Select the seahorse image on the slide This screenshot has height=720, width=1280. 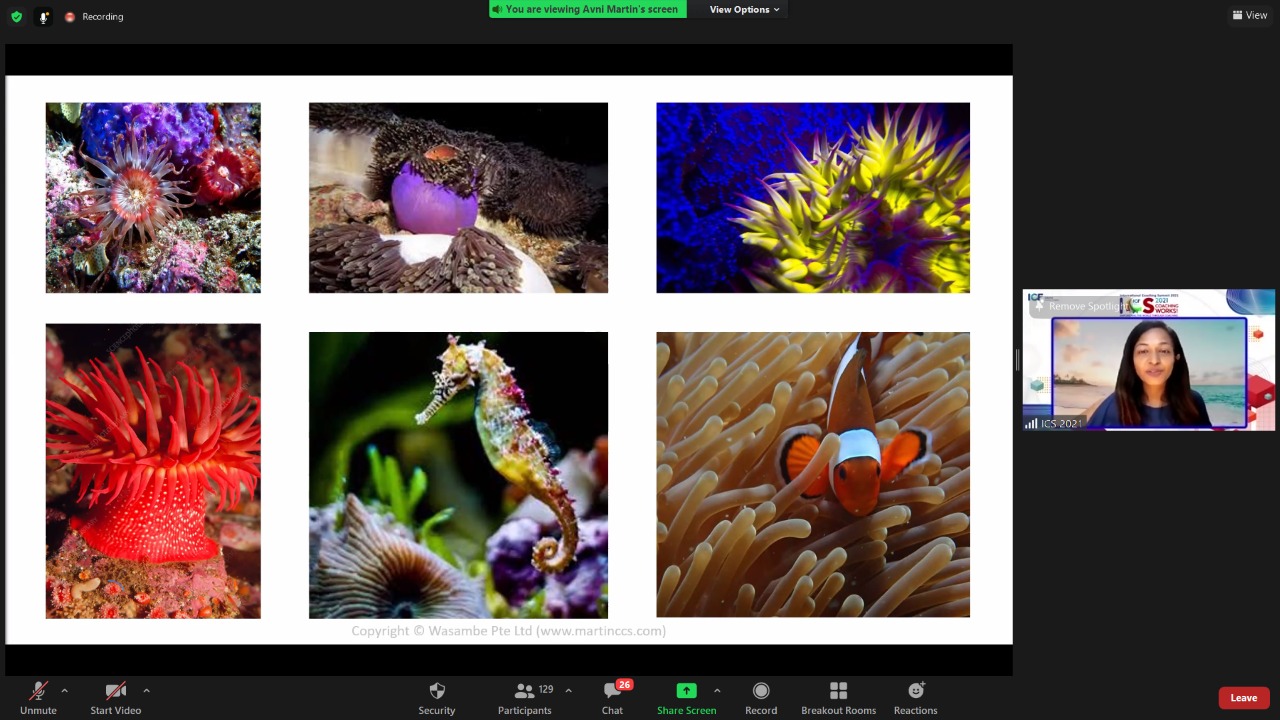click(458, 474)
